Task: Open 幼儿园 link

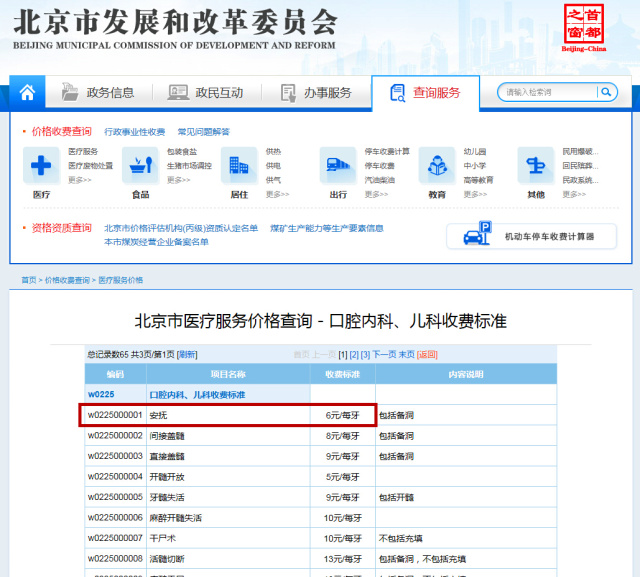Action: pyautogui.click(x=475, y=151)
